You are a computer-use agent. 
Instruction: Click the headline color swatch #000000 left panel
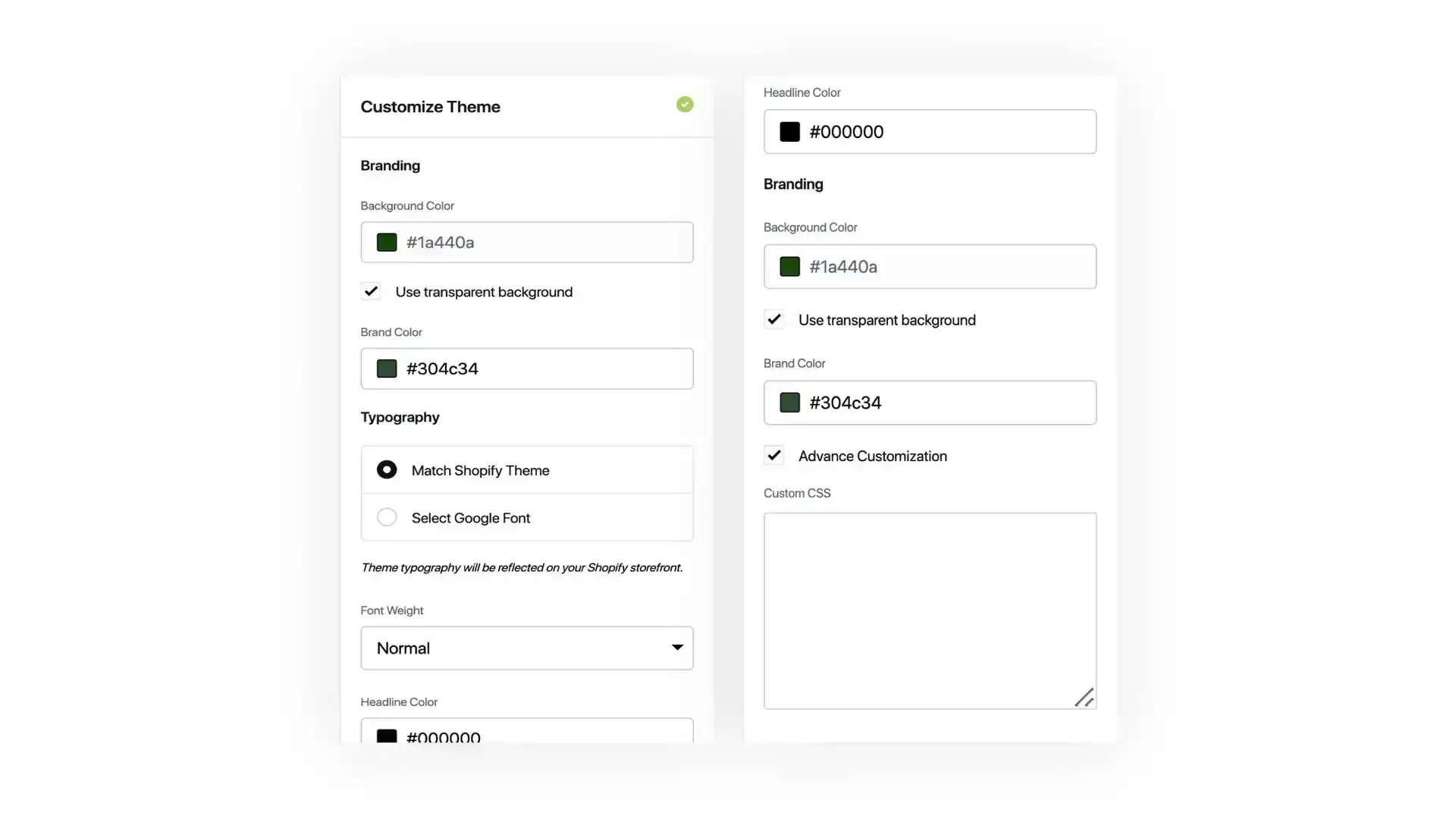(x=386, y=738)
